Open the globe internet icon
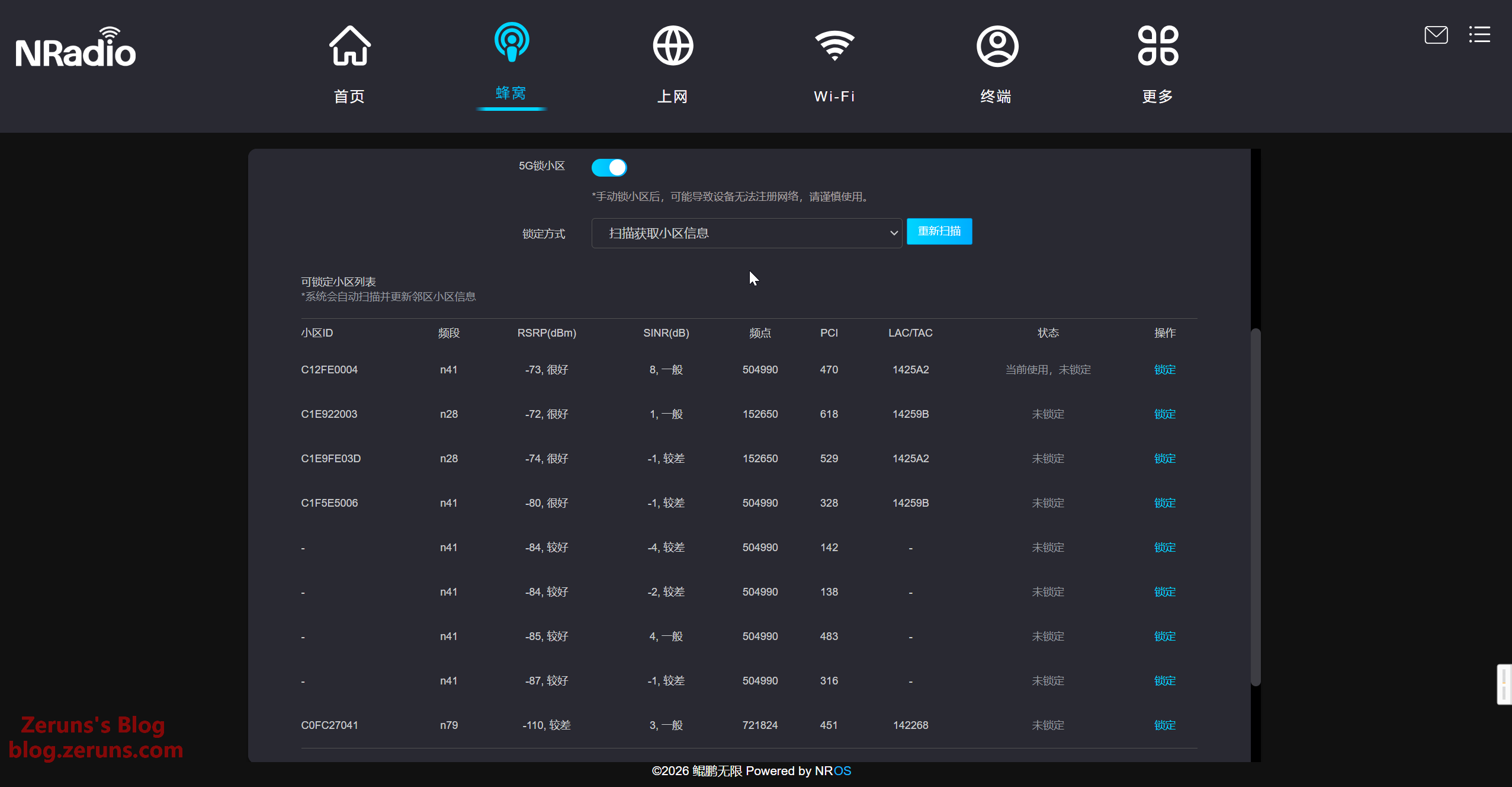 click(673, 46)
